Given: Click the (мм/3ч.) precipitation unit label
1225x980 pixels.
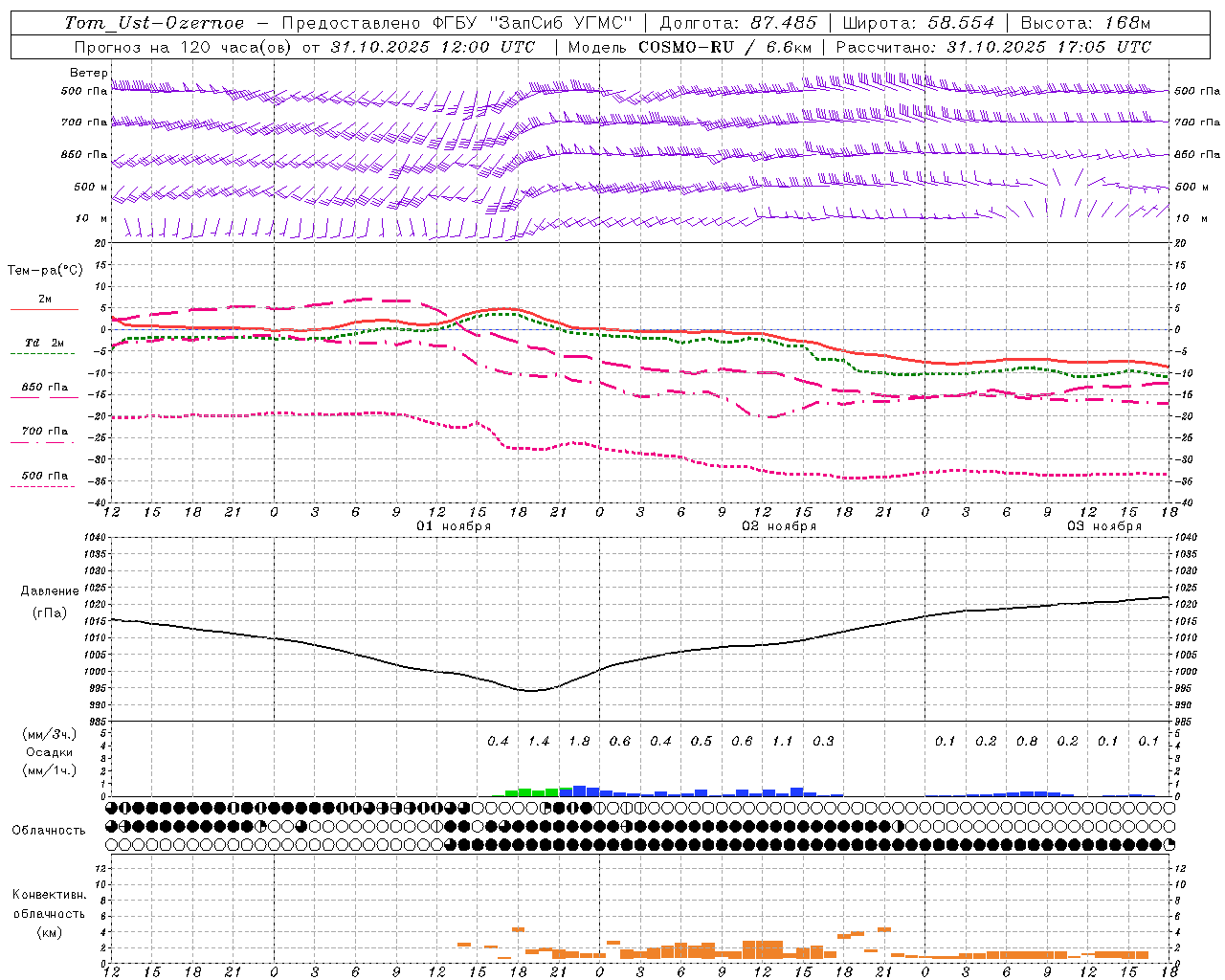Looking at the screenshot, I should (50, 734).
